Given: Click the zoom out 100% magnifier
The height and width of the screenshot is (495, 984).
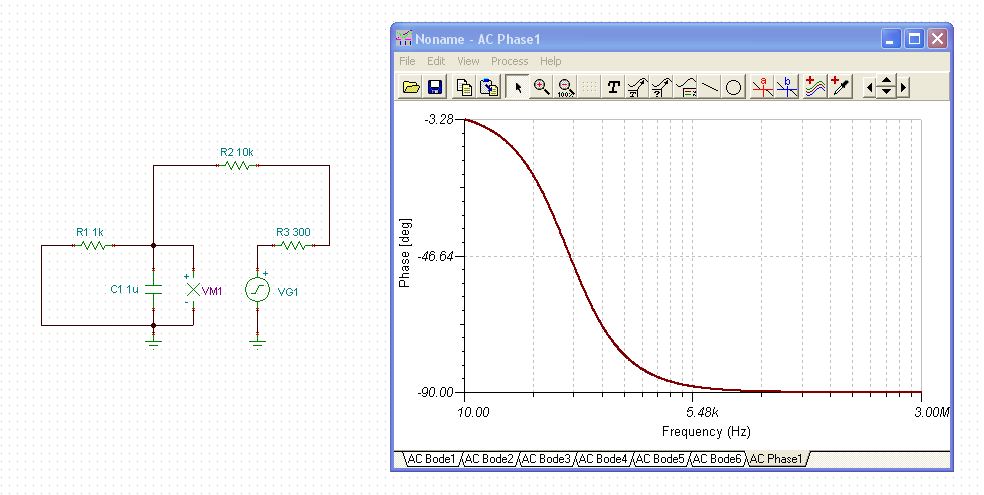Looking at the screenshot, I should tap(565, 87).
